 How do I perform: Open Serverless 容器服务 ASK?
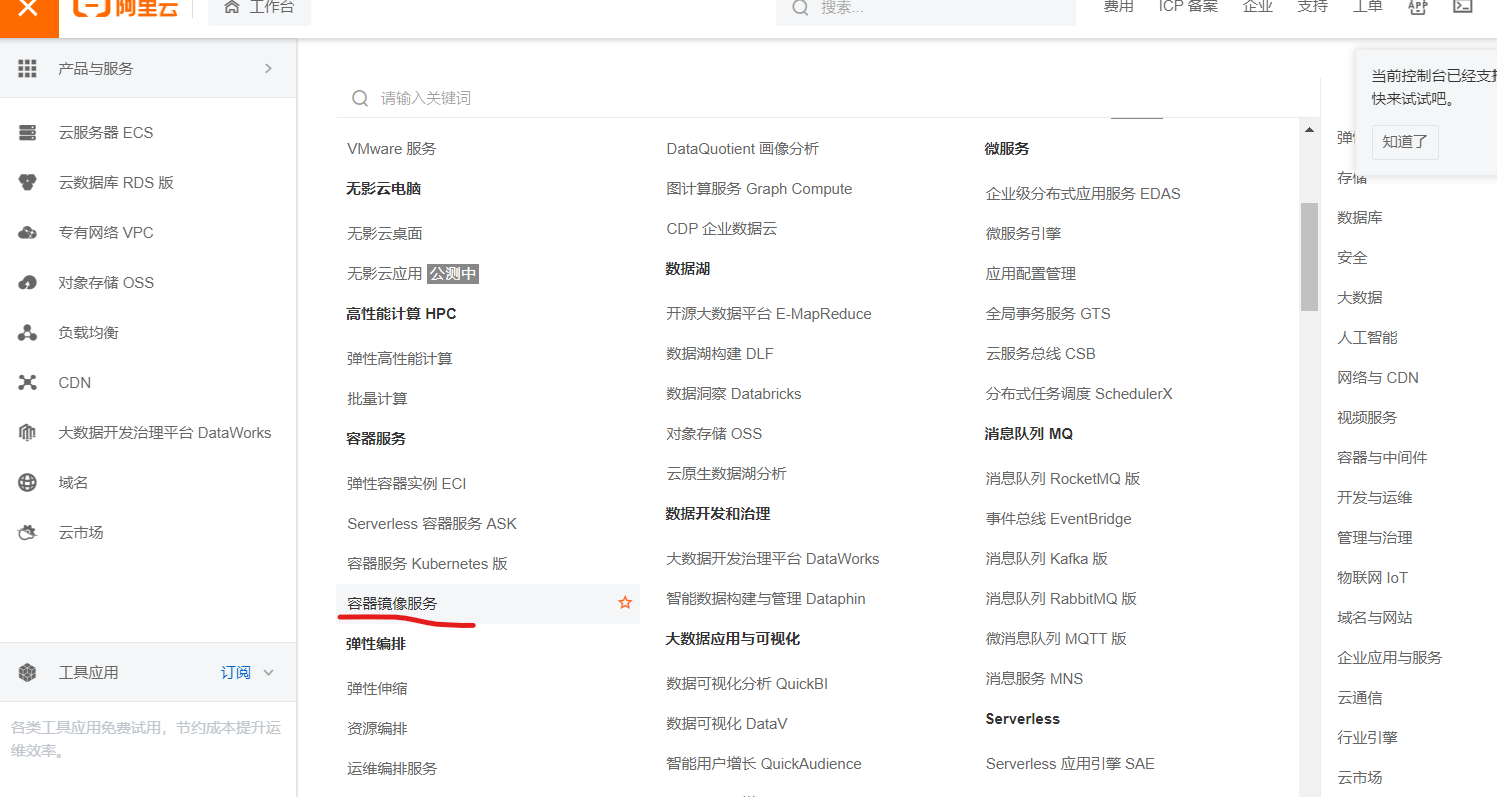pos(432,524)
